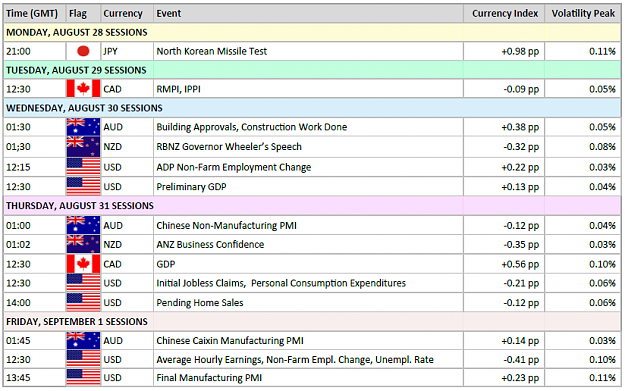Click the Event column header
The height and width of the screenshot is (391, 625).
click(169, 14)
